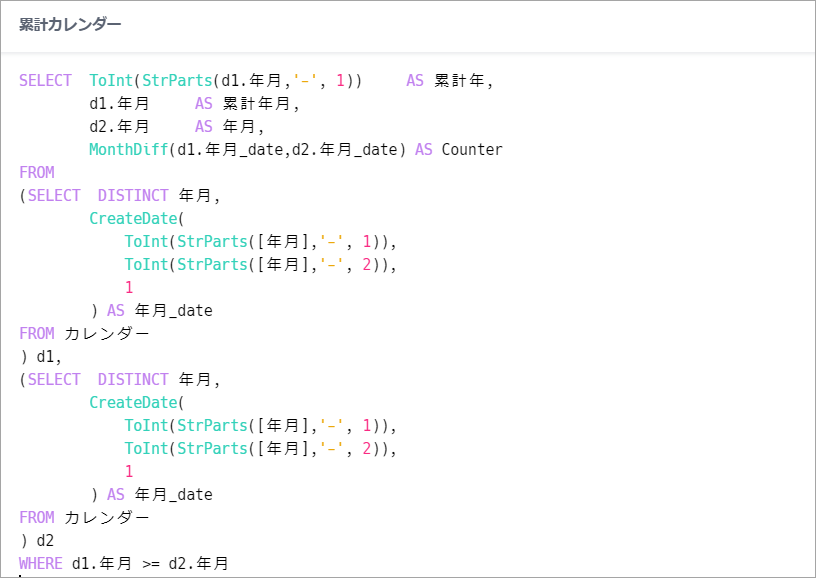
Task: Click the 累計年, alias text
Action: point(463,81)
